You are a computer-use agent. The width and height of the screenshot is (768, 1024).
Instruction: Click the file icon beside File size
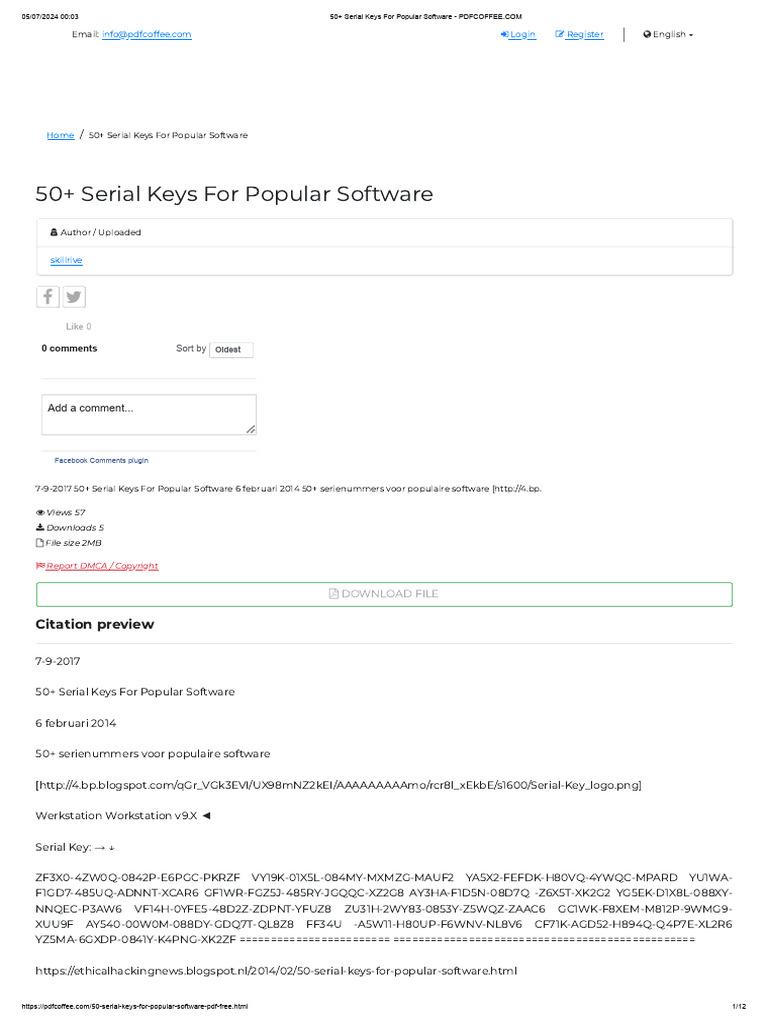(x=40, y=543)
